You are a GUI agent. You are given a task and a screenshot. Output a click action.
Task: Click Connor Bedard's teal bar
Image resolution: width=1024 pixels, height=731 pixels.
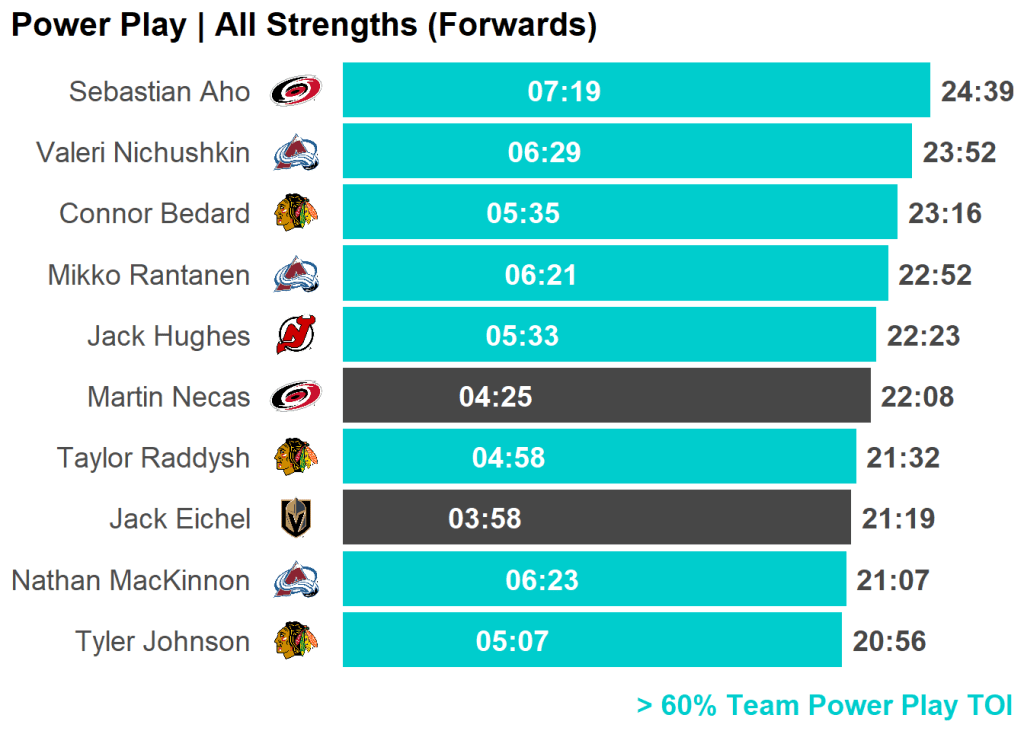tap(619, 213)
